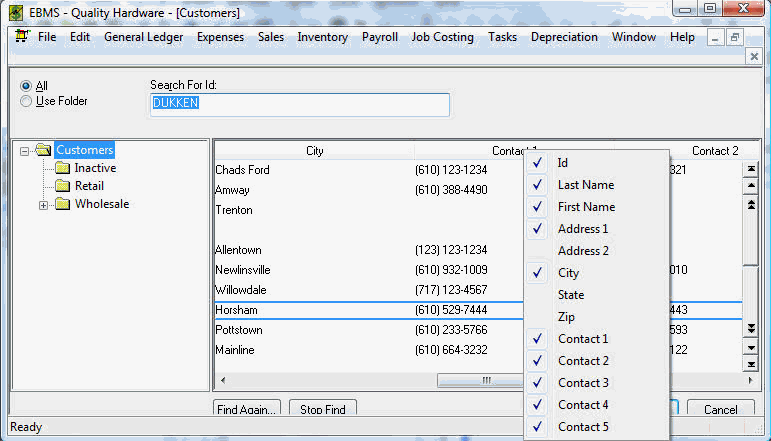
Task: Open the Inventory menu
Action: [322, 37]
